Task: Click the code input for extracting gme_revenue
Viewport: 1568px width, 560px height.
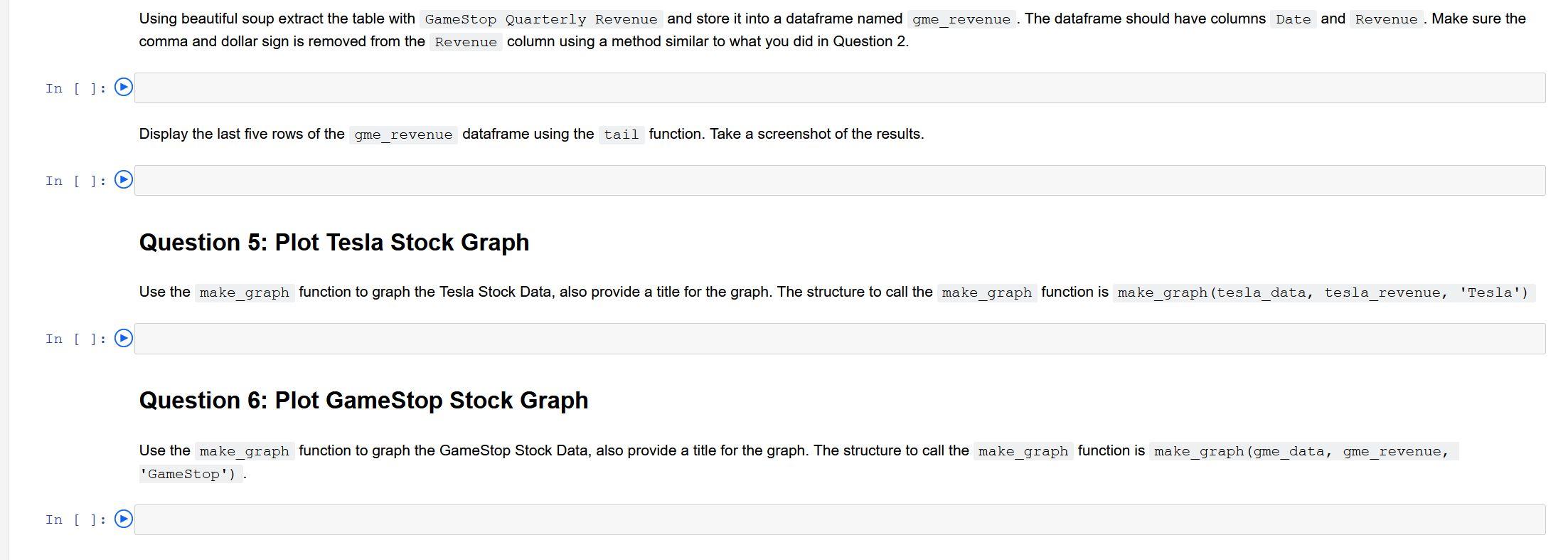Action: pos(840,88)
